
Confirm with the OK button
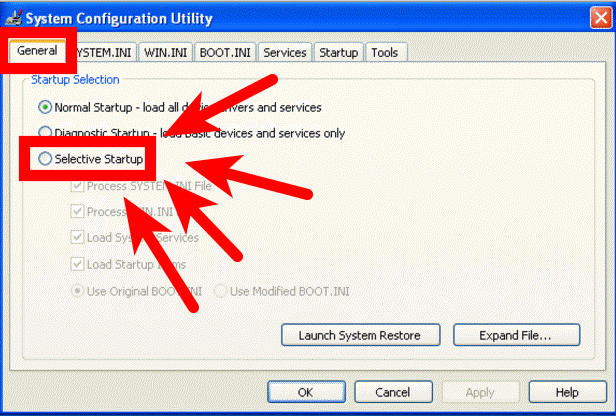point(306,392)
